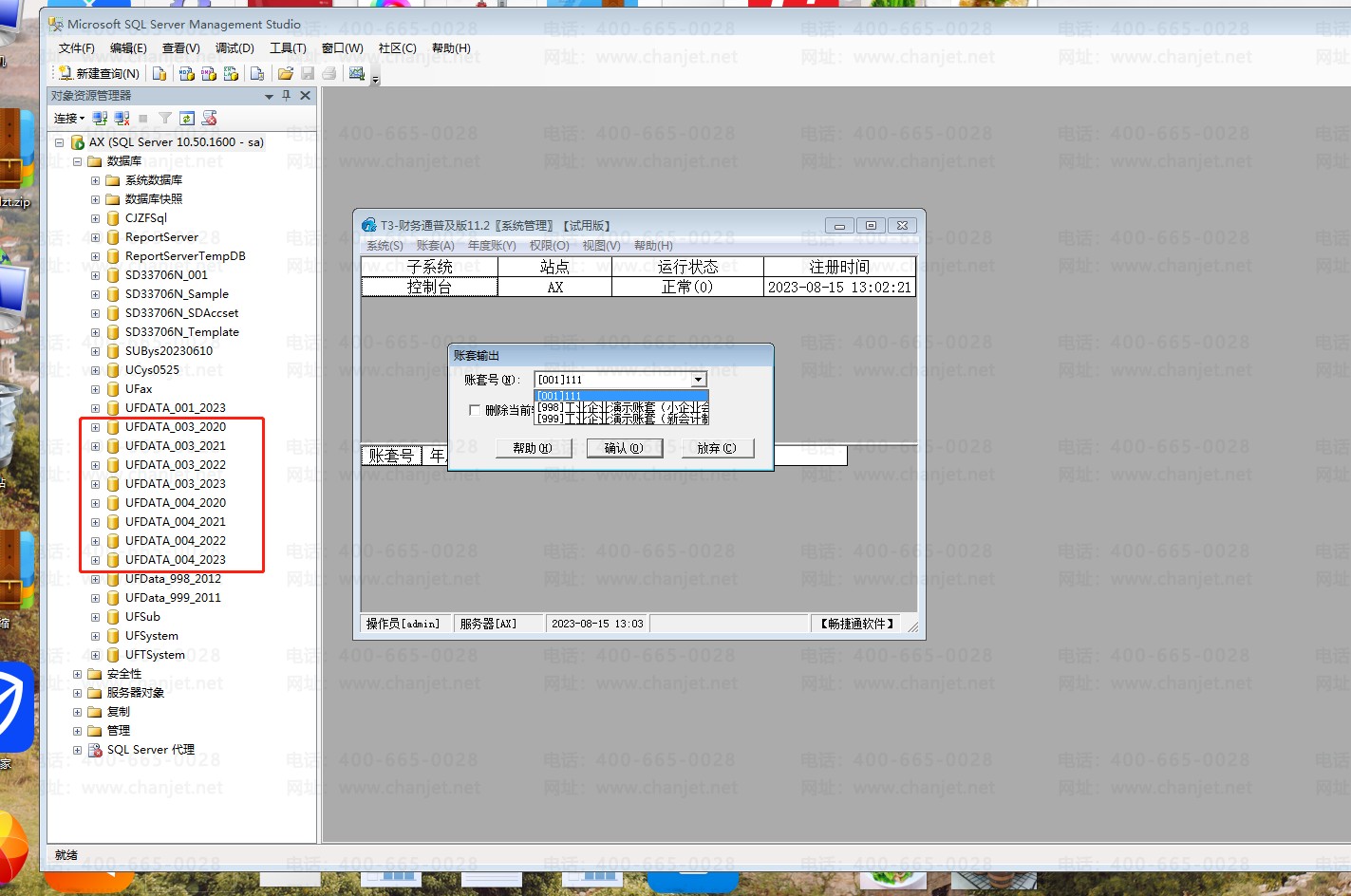This screenshot has height=896, width=1351.
Task: Open the 社区(C) menu in SSMS
Action: [397, 48]
